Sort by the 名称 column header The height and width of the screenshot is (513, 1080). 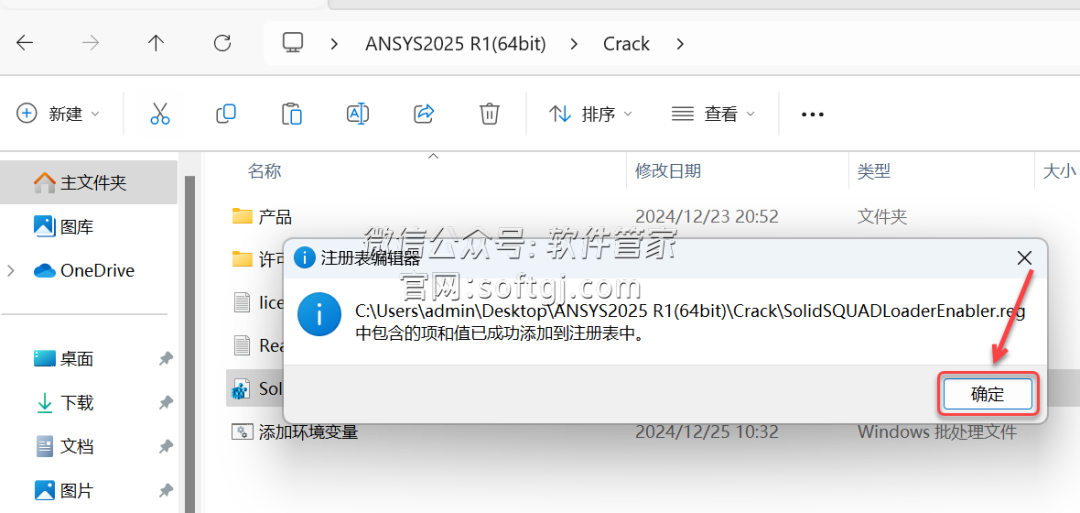tap(264, 171)
